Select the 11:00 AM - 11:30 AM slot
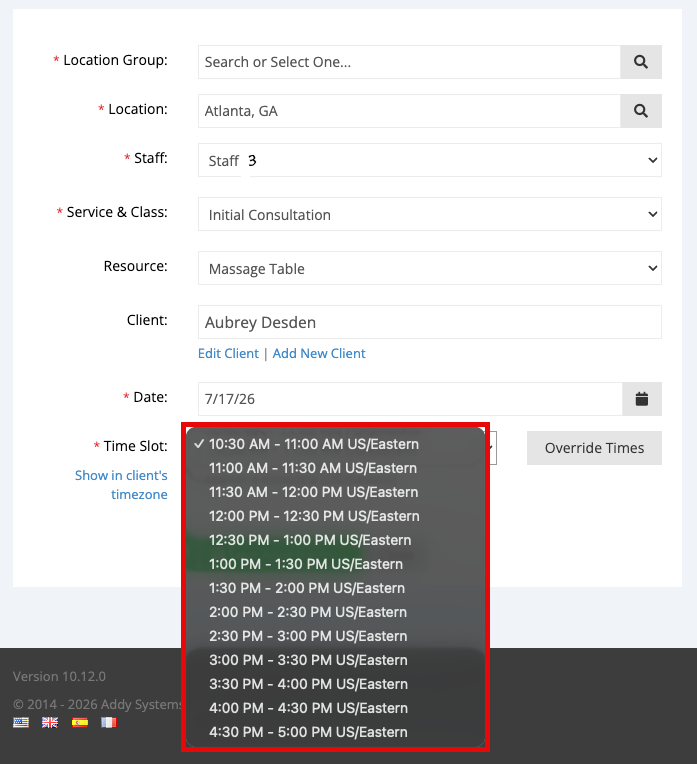The height and width of the screenshot is (764, 697). (335, 468)
